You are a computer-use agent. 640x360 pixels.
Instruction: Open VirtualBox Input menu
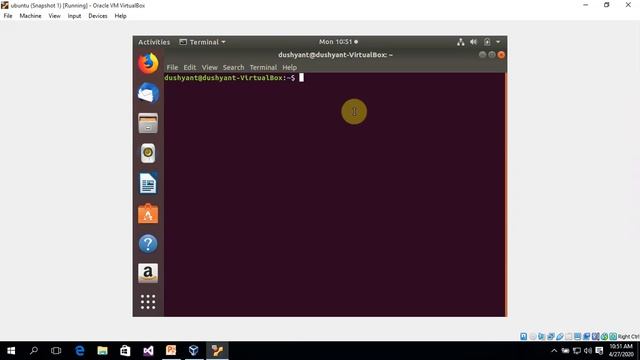(74, 16)
